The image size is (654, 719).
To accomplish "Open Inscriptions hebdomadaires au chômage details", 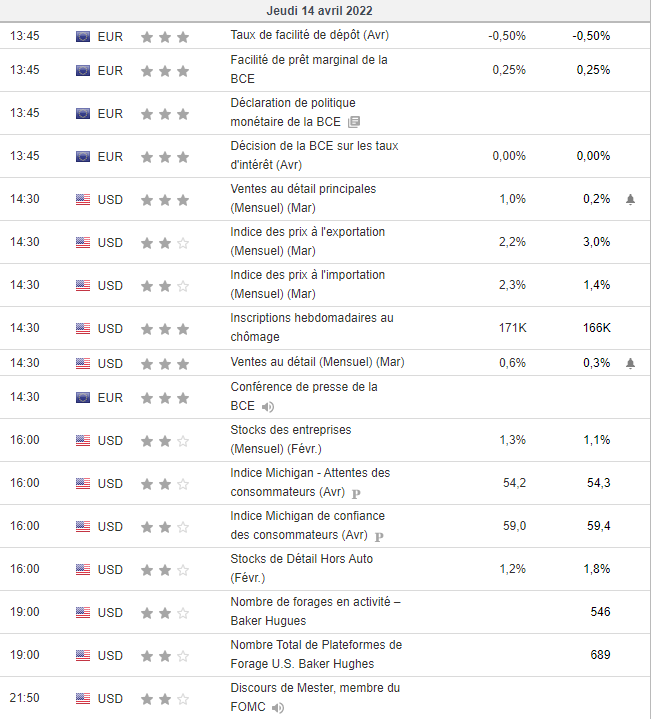I will [312, 327].
